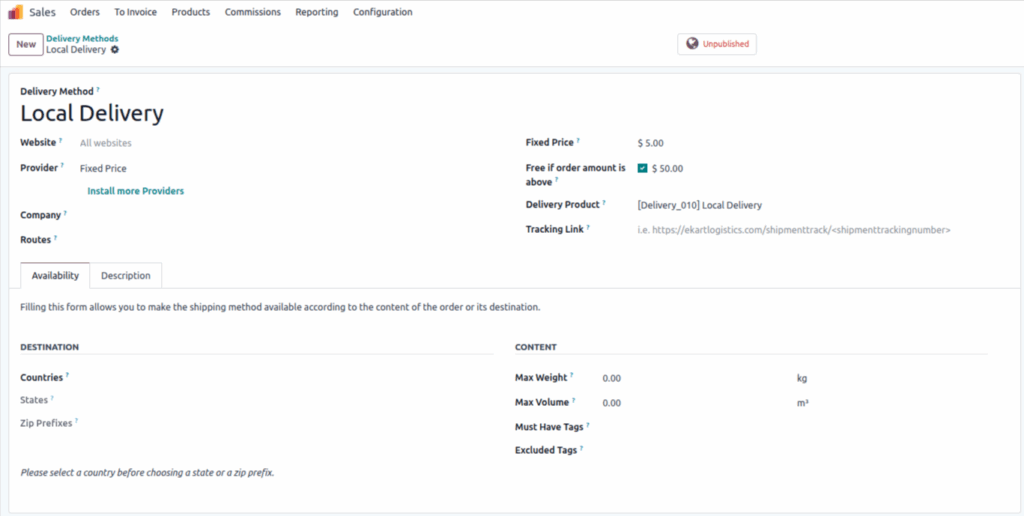Click the Sales app name
The width and height of the screenshot is (1024, 516).
pos(42,12)
